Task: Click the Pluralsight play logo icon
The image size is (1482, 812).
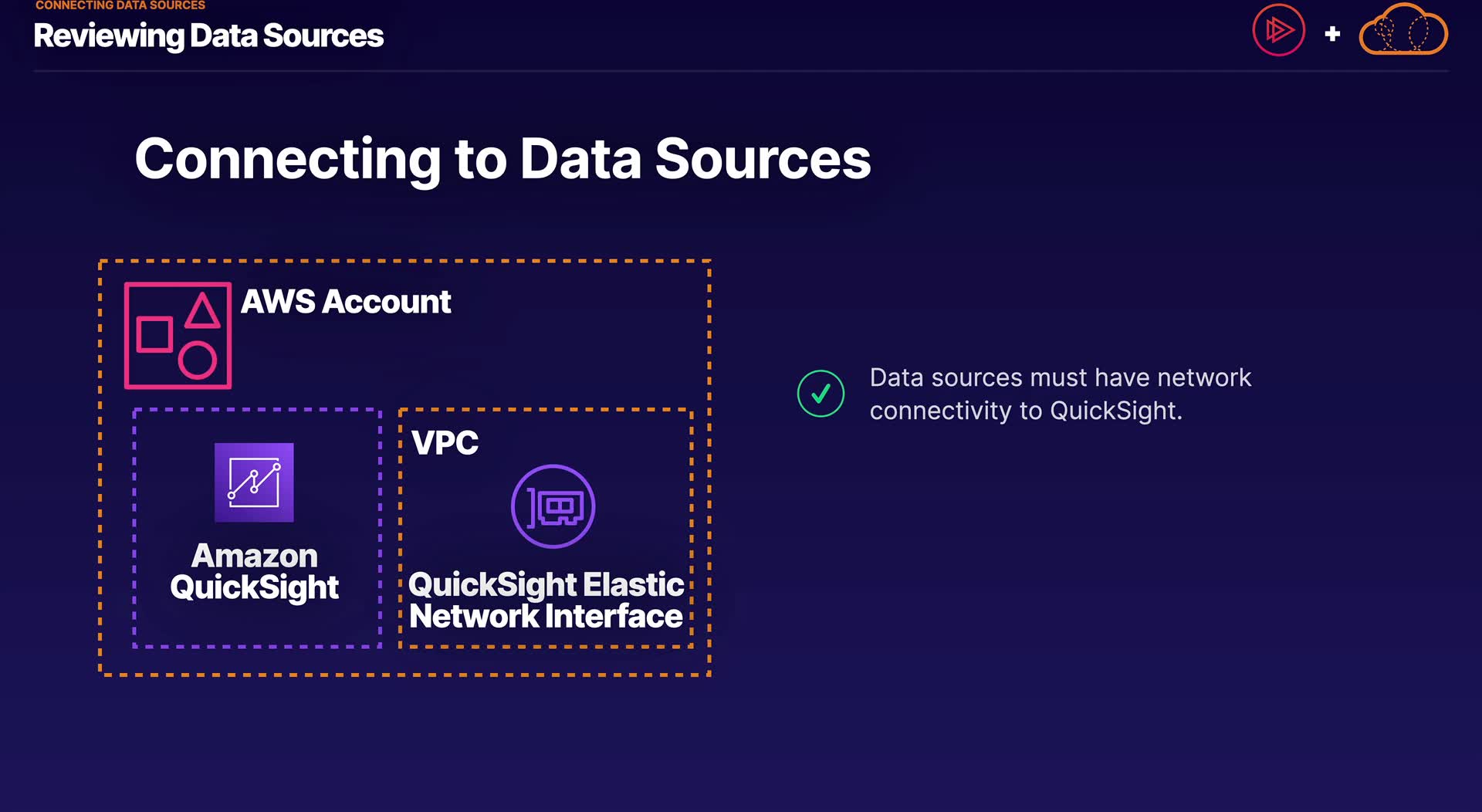Action: (x=1278, y=31)
